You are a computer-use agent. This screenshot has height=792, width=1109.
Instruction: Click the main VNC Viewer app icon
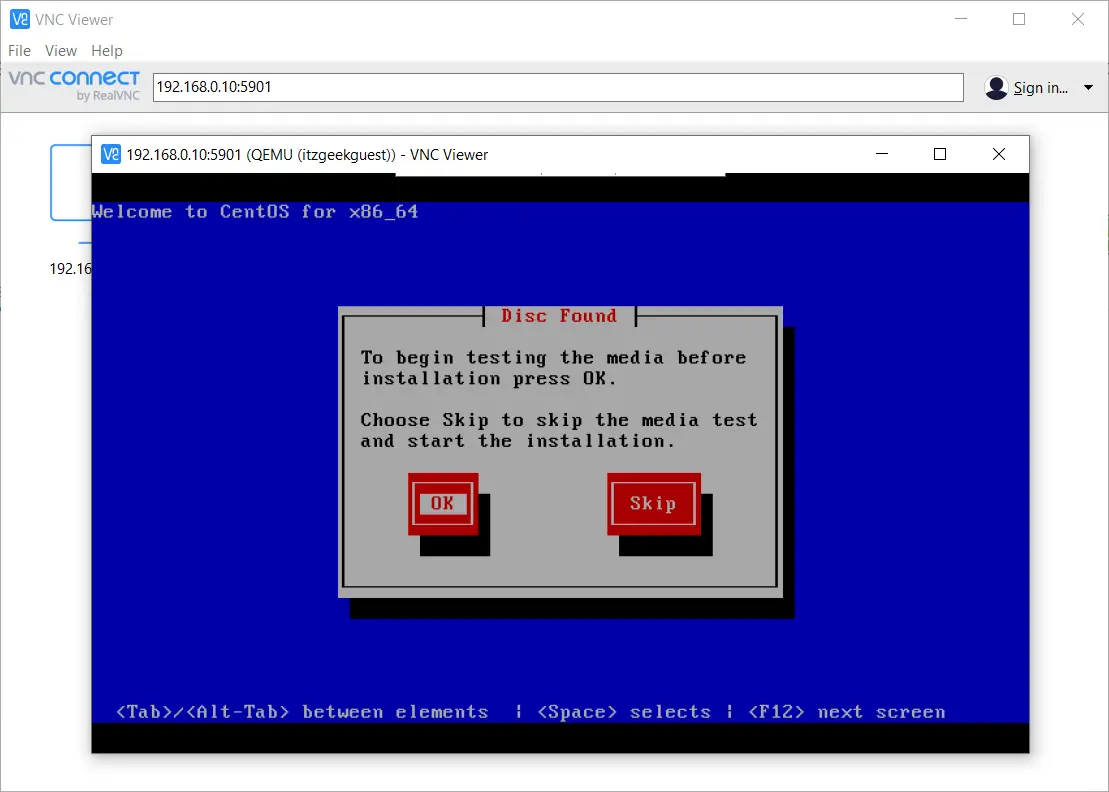click(x=20, y=19)
